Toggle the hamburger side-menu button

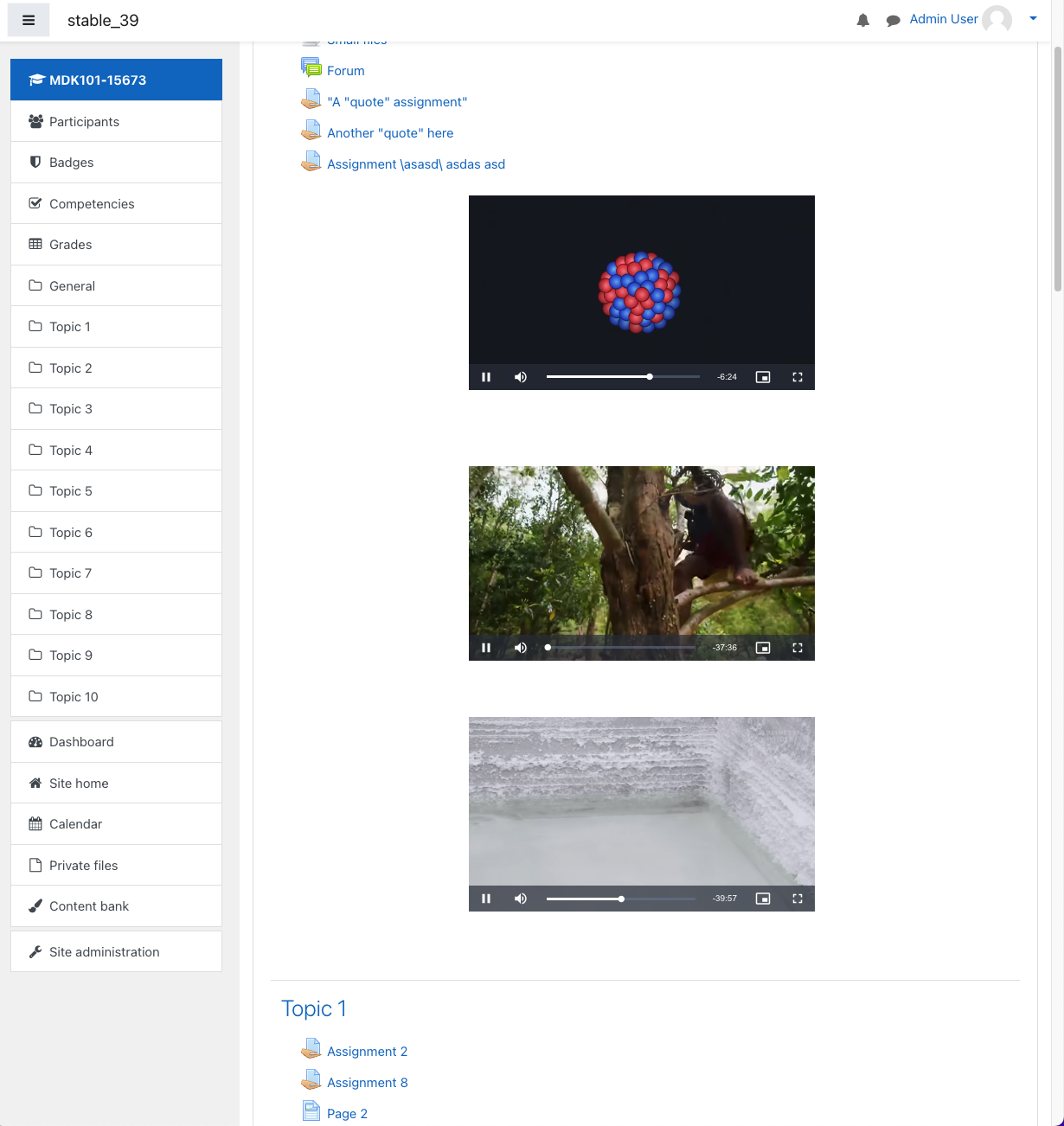tap(29, 20)
